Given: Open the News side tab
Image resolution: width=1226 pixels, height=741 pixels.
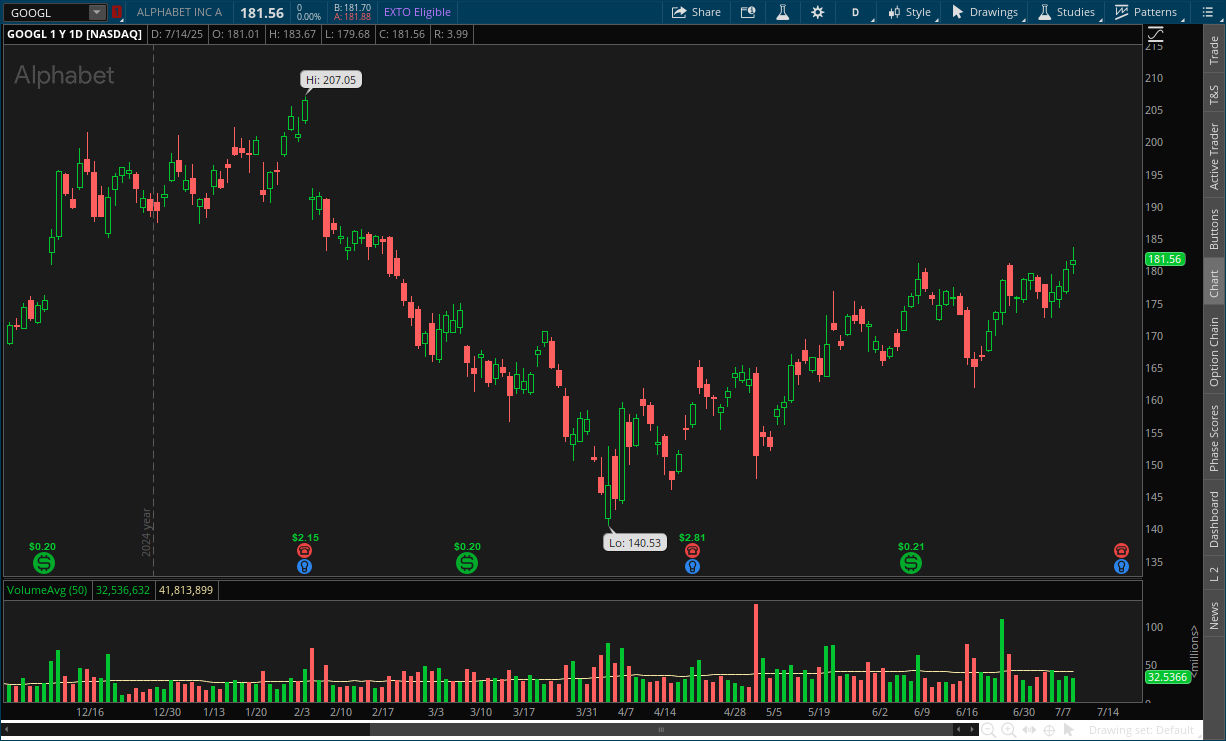Looking at the screenshot, I should click(x=1214, y=615).
